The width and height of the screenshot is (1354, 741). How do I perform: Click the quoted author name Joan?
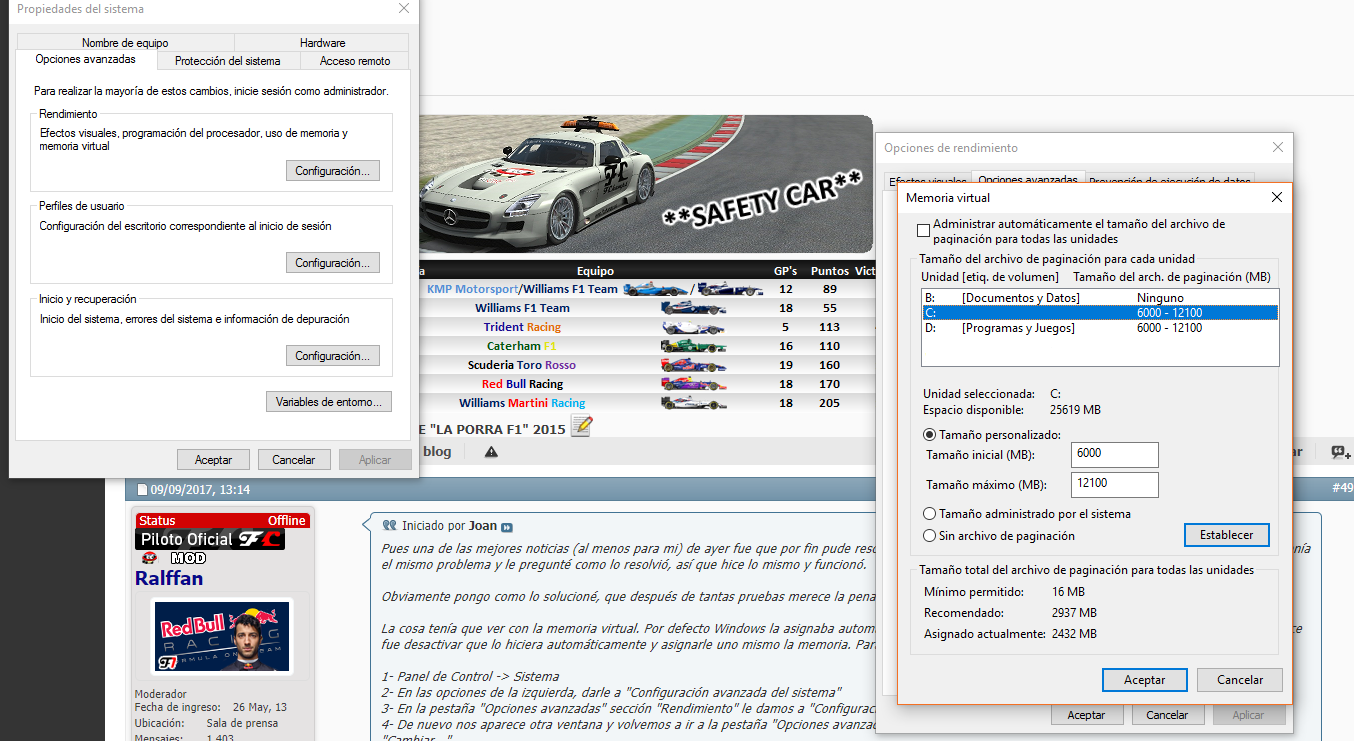(x=483, y=525)
